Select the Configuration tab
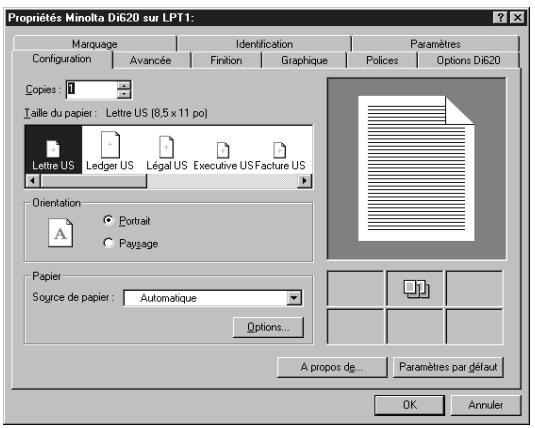Viewport: 535px width, 428px height. (62, 59)
